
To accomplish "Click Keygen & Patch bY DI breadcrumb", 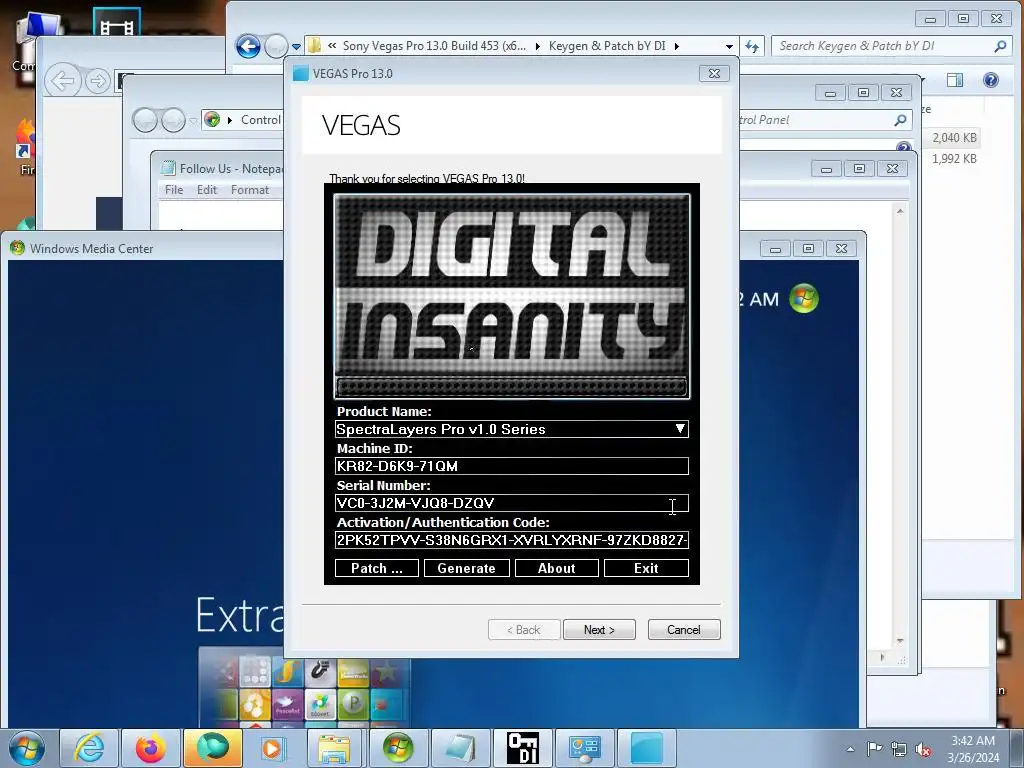I will 607,46.
